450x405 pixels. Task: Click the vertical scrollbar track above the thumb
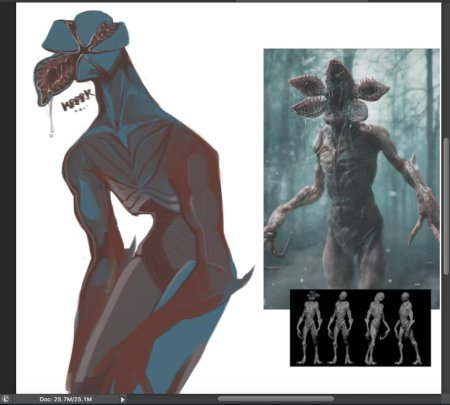click(x=446, y=70)
